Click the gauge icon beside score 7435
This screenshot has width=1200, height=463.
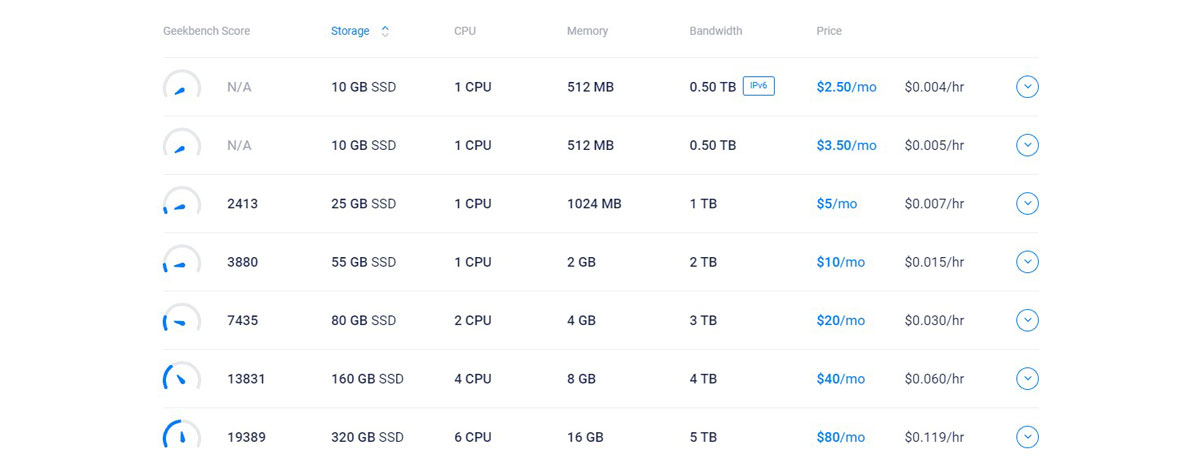pos(182,318)
